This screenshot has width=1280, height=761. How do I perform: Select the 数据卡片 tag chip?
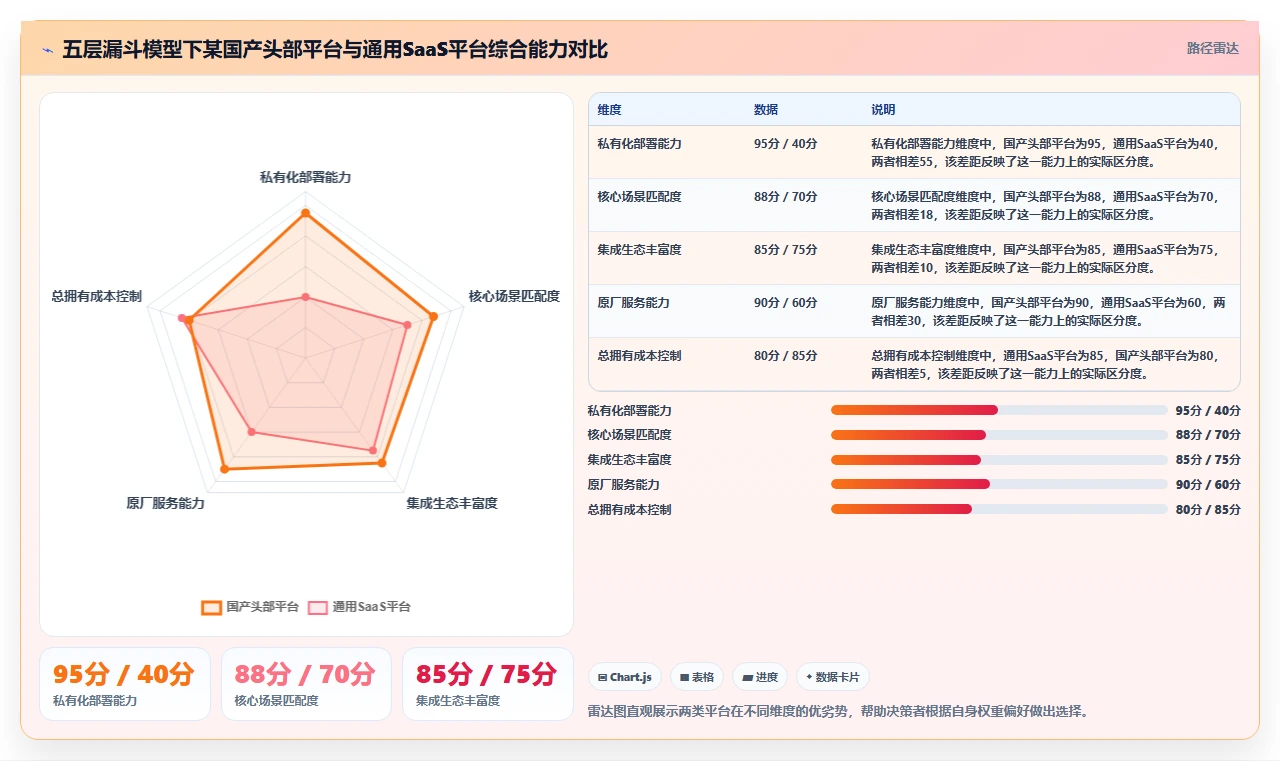[833, 677]
